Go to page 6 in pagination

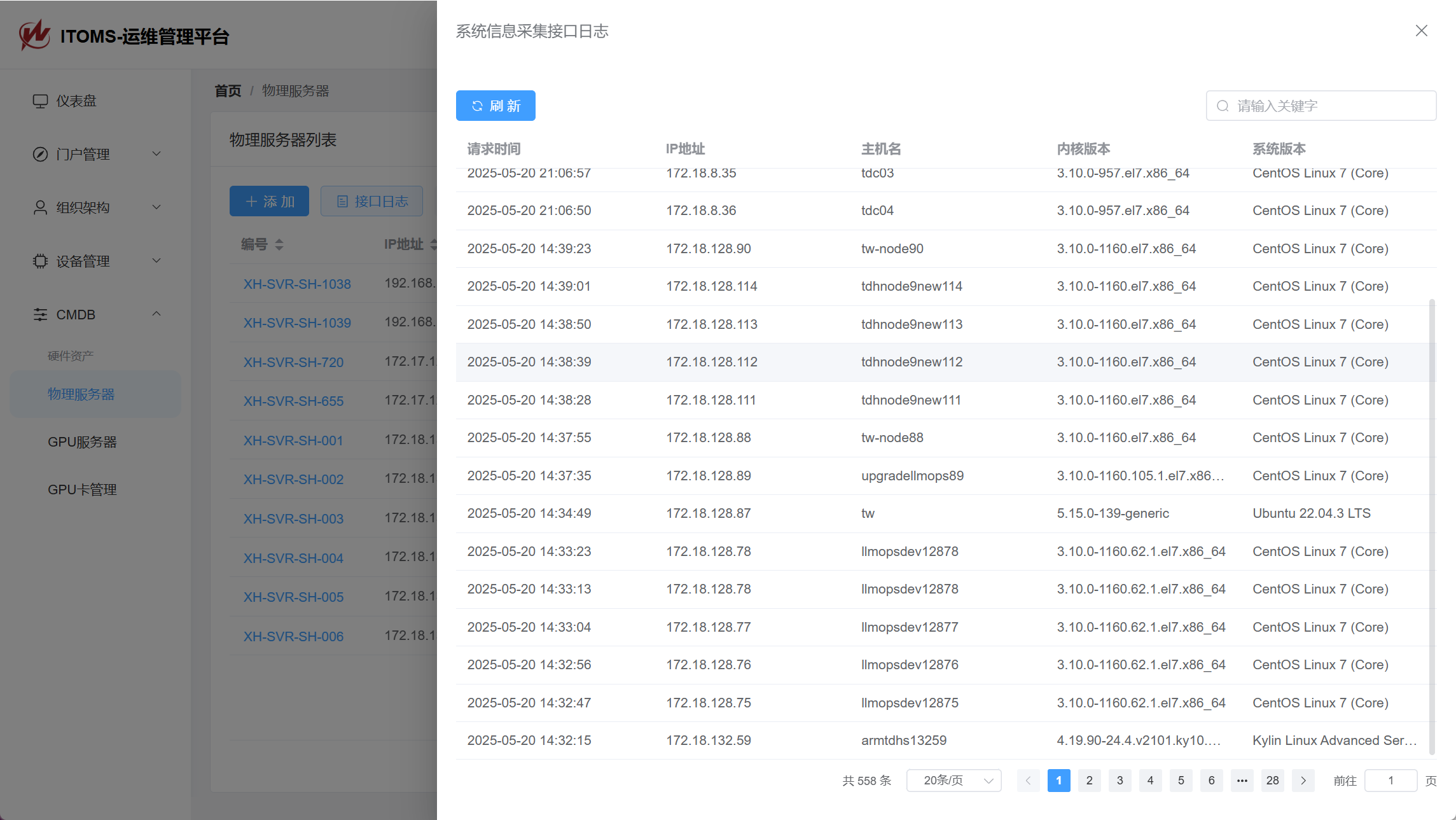[1211, 781]
